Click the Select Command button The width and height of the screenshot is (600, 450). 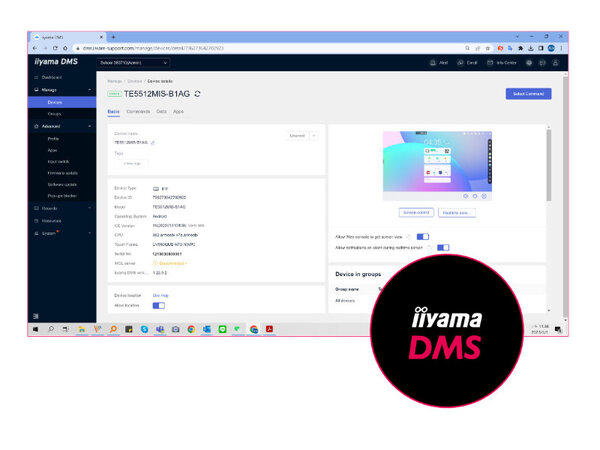tap(527, 94)
